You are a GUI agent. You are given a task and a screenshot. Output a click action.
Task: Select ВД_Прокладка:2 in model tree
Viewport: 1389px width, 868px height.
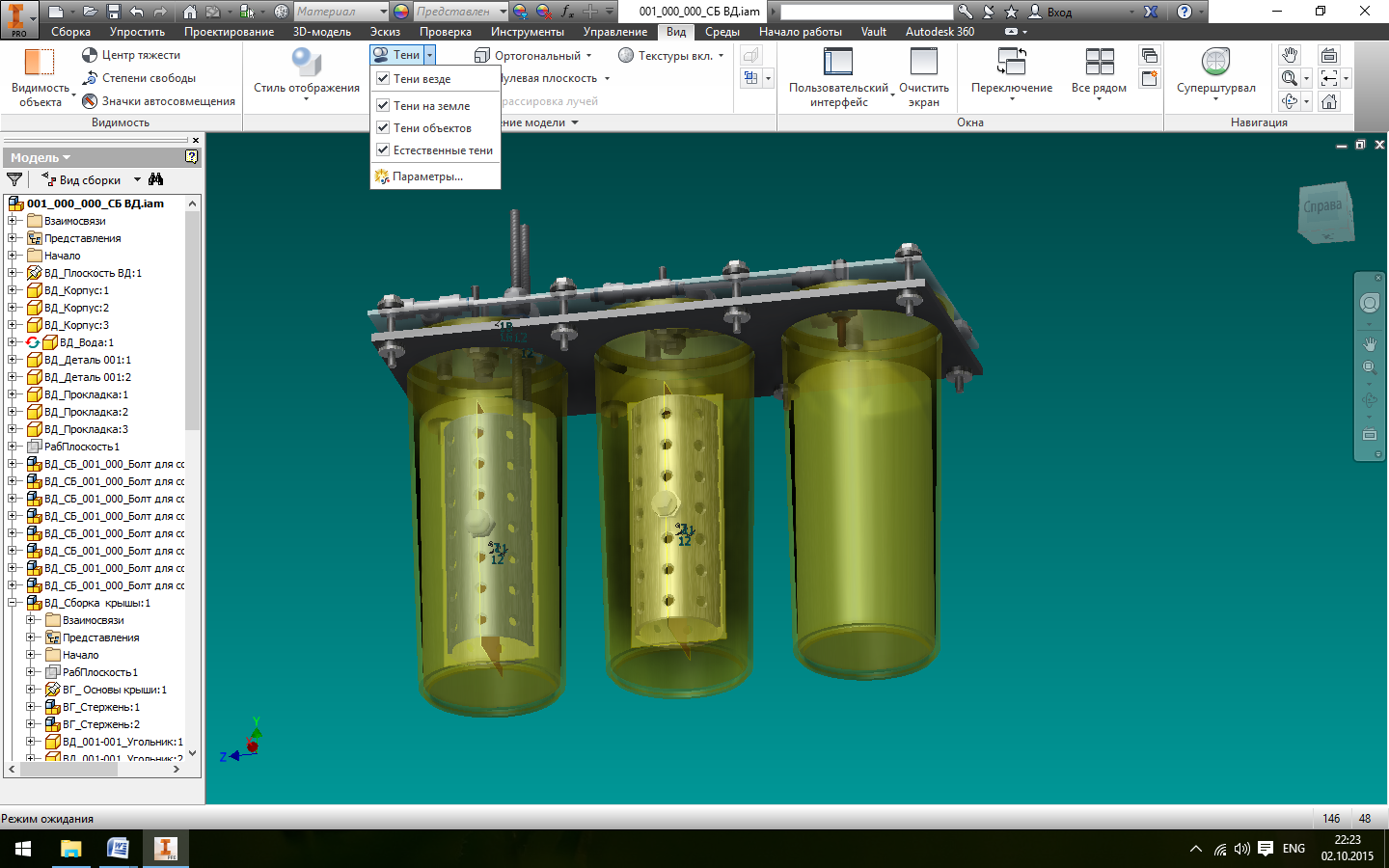tap(86, 412)
